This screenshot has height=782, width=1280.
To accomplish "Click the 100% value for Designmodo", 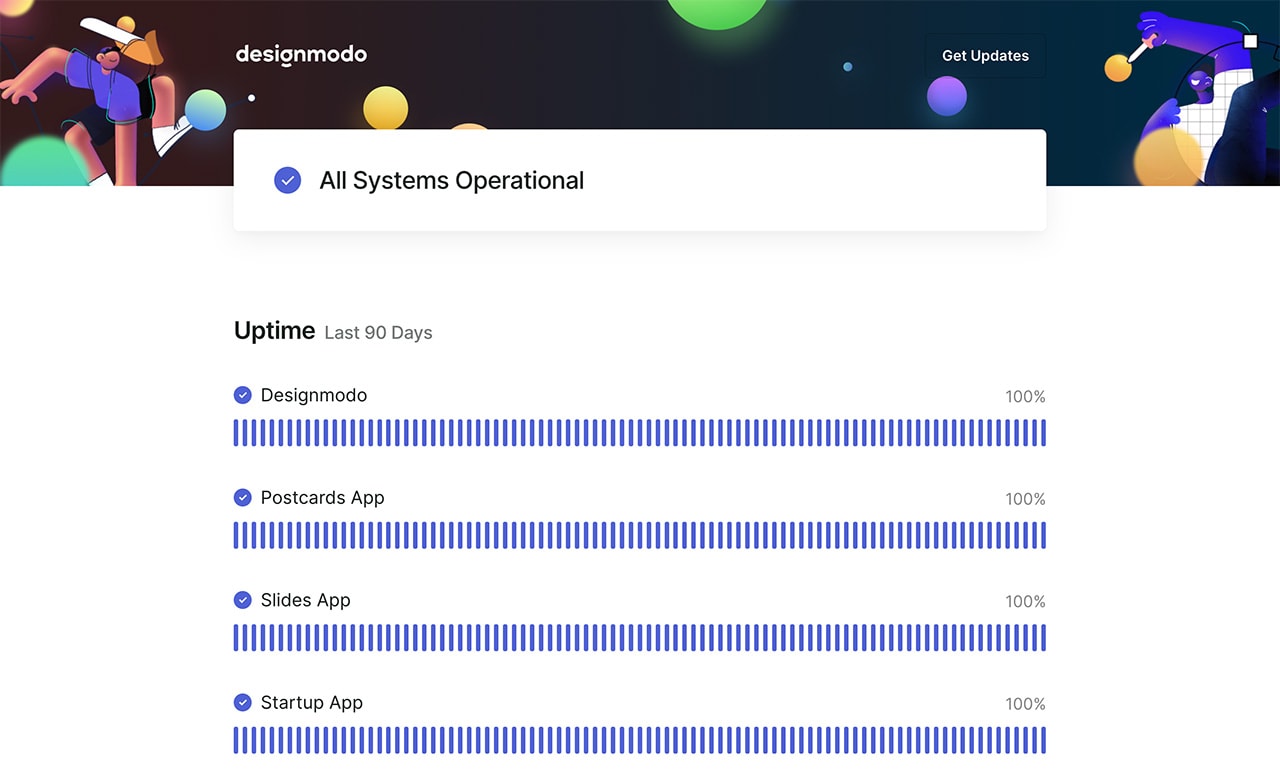I will (1025, 397).
